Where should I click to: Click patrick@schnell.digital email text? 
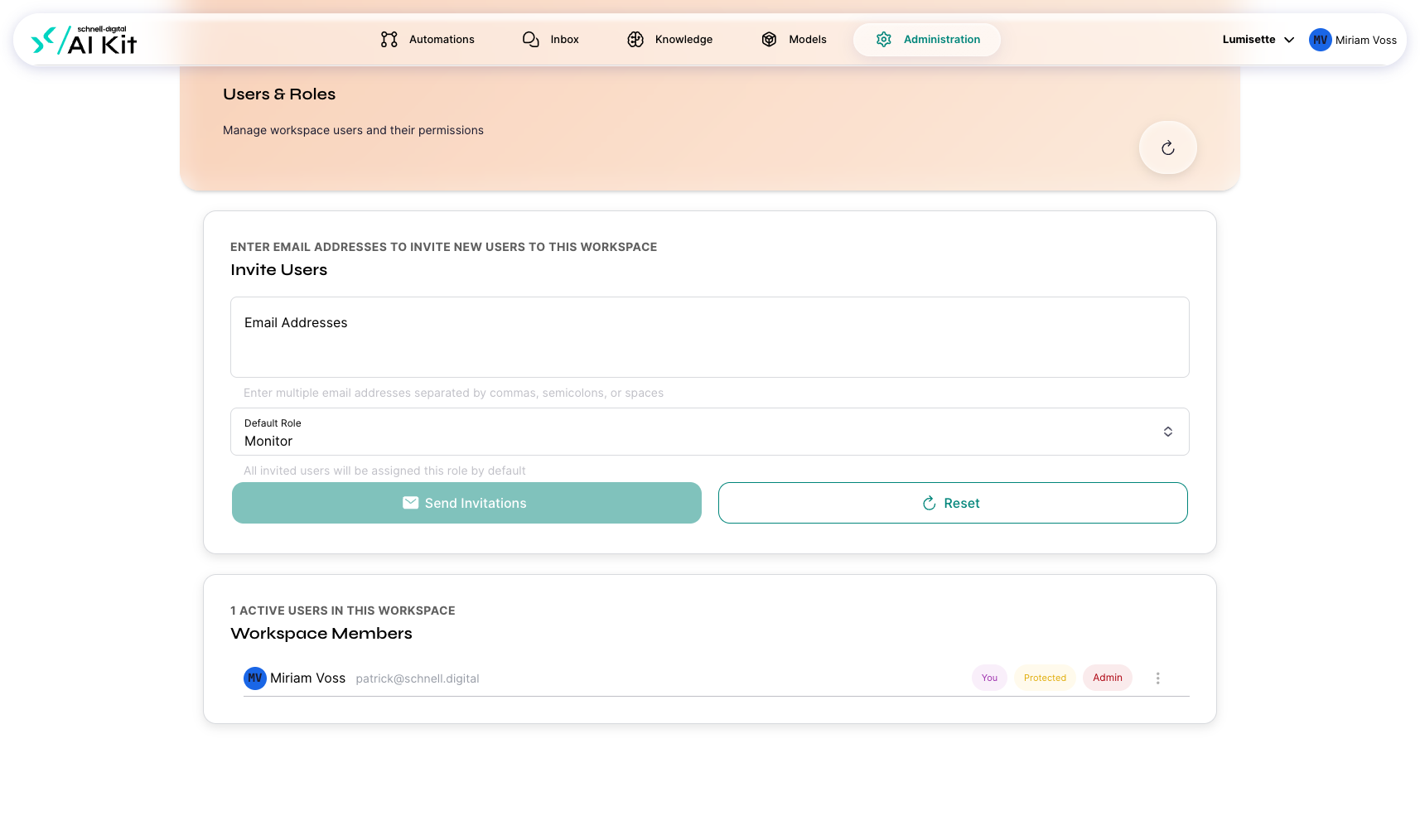coord(418,678)
